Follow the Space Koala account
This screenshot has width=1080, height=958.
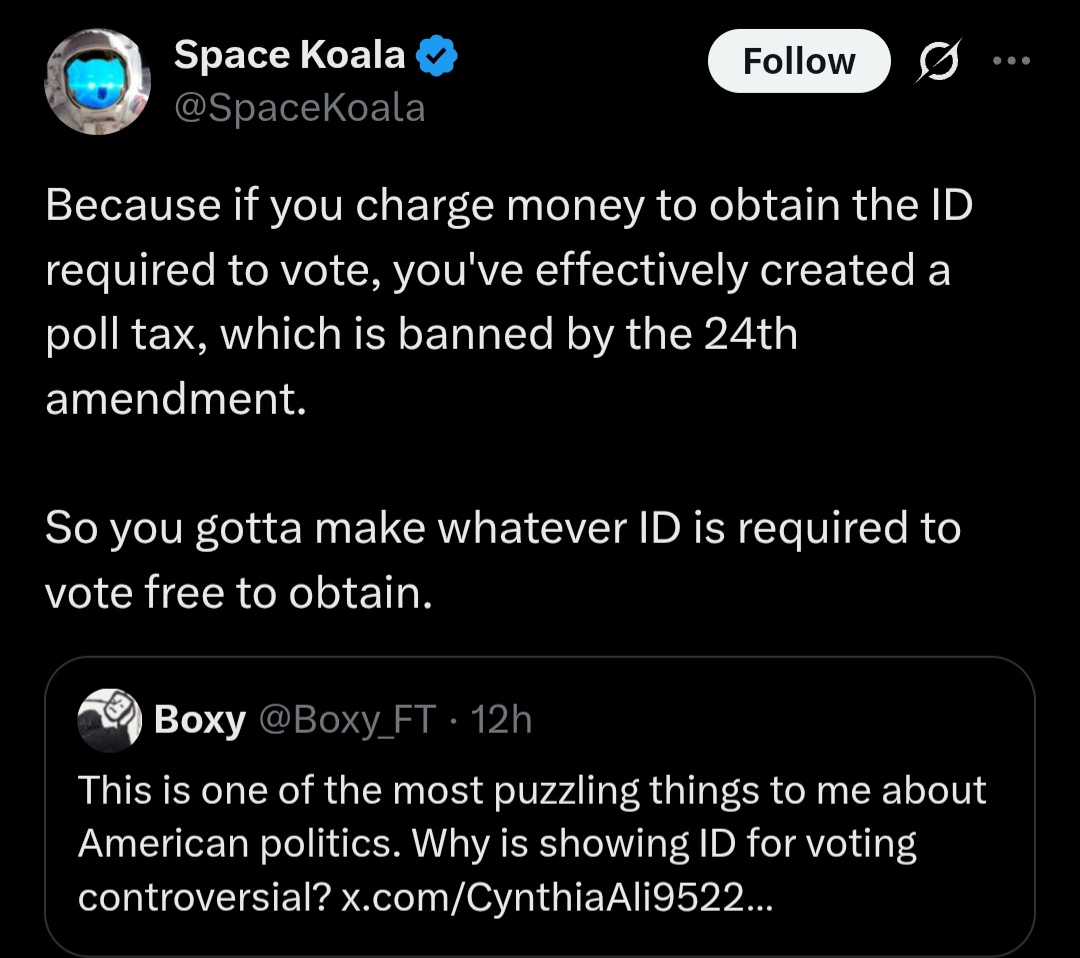pyautogui.click(x=799, y=61)
